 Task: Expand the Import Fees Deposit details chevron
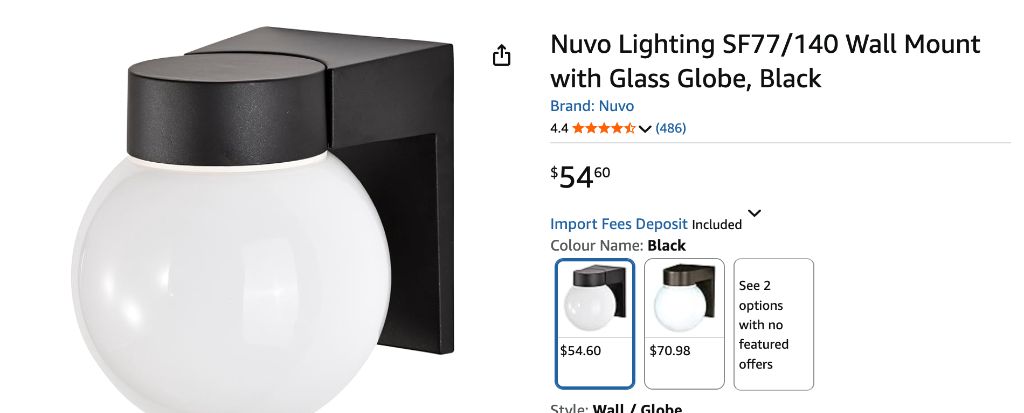click(x=754, y=213)
